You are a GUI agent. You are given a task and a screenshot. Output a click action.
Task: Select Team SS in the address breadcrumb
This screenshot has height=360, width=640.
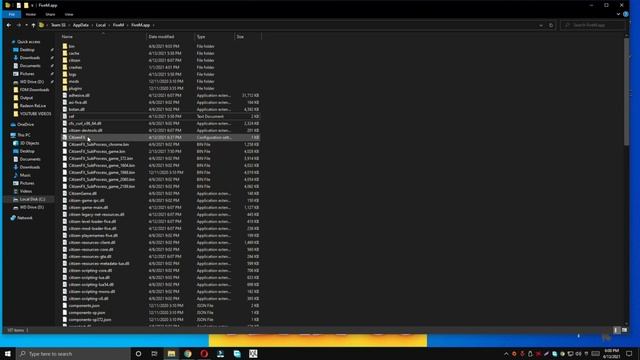coord(58,25)
